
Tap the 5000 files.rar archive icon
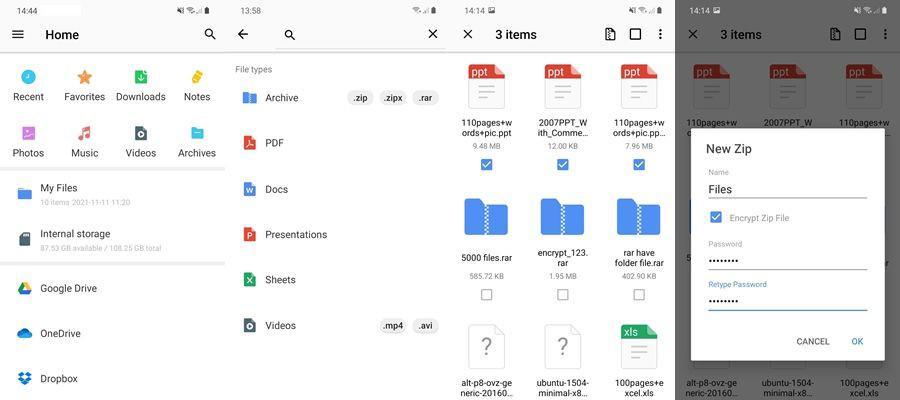[x=486, y=217]
